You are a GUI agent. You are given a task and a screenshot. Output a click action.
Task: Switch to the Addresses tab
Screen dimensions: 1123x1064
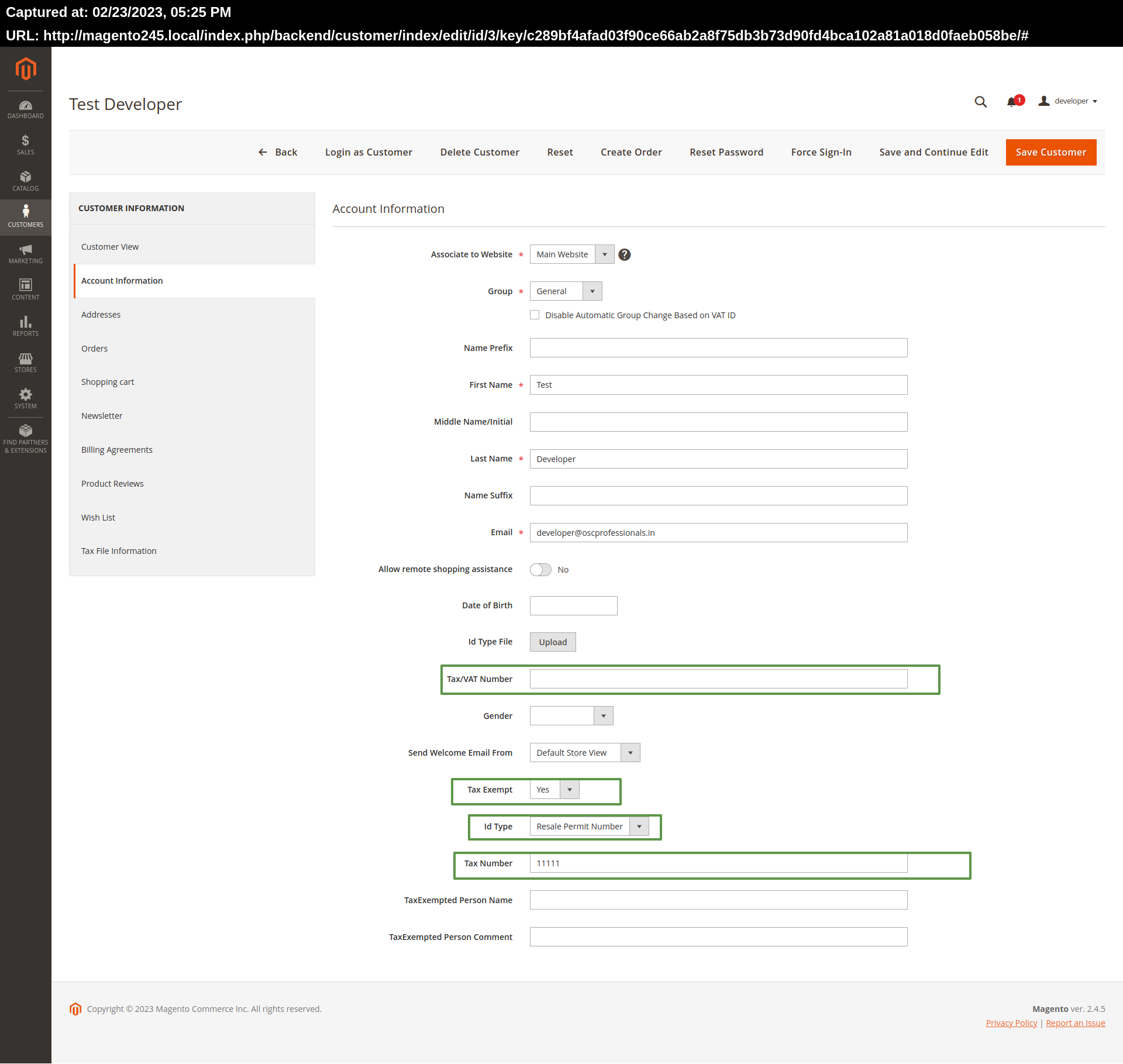tap(101, 314)
